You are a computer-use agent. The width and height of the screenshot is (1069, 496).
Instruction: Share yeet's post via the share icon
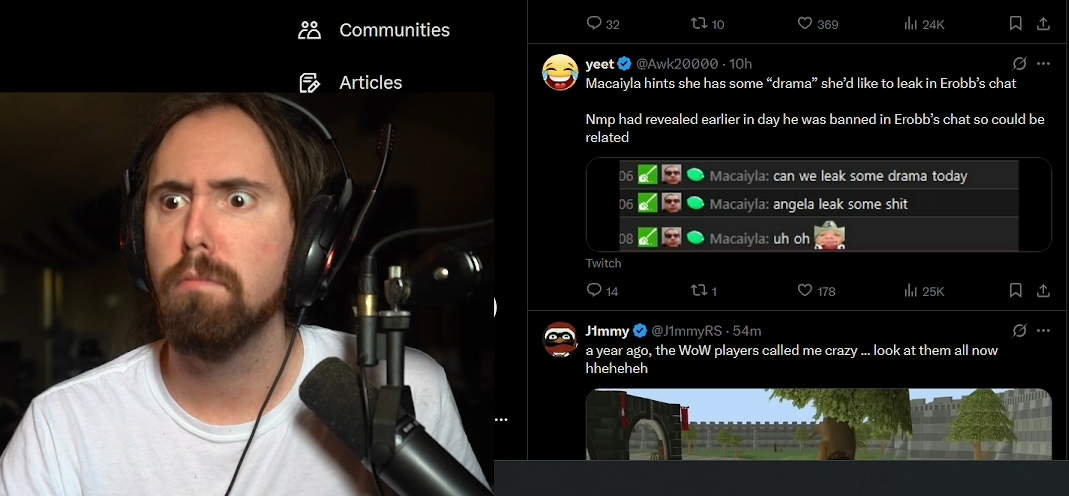(x=1043, y=291)
